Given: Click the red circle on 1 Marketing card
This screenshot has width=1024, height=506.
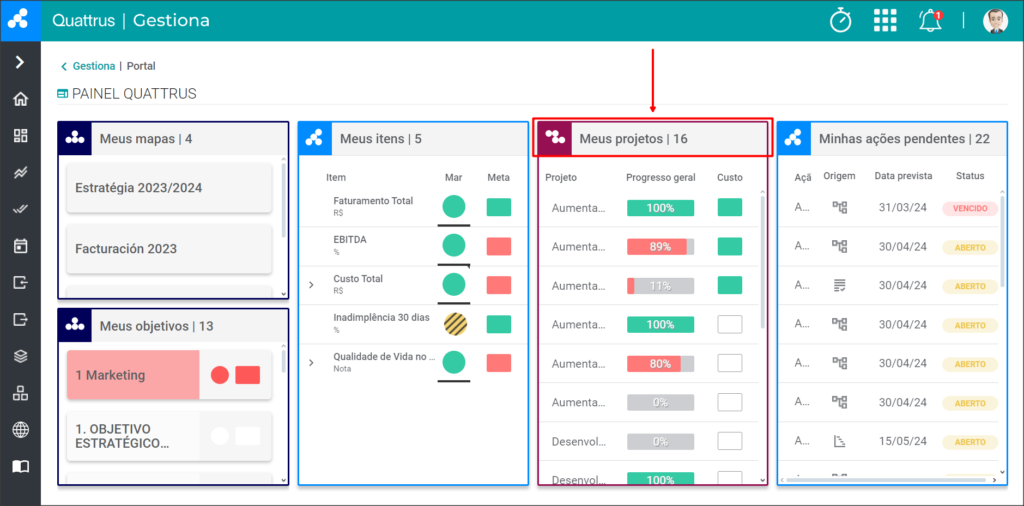Looking at the screenshot, I should (x=220, y=375).
